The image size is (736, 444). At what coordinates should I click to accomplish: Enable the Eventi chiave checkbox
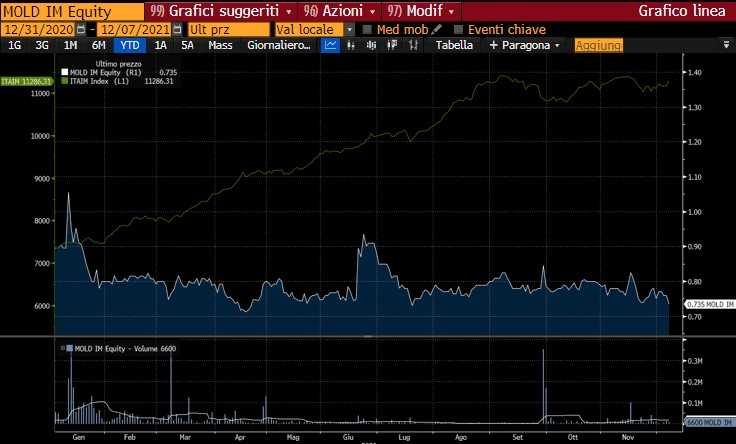coord(459,30)
